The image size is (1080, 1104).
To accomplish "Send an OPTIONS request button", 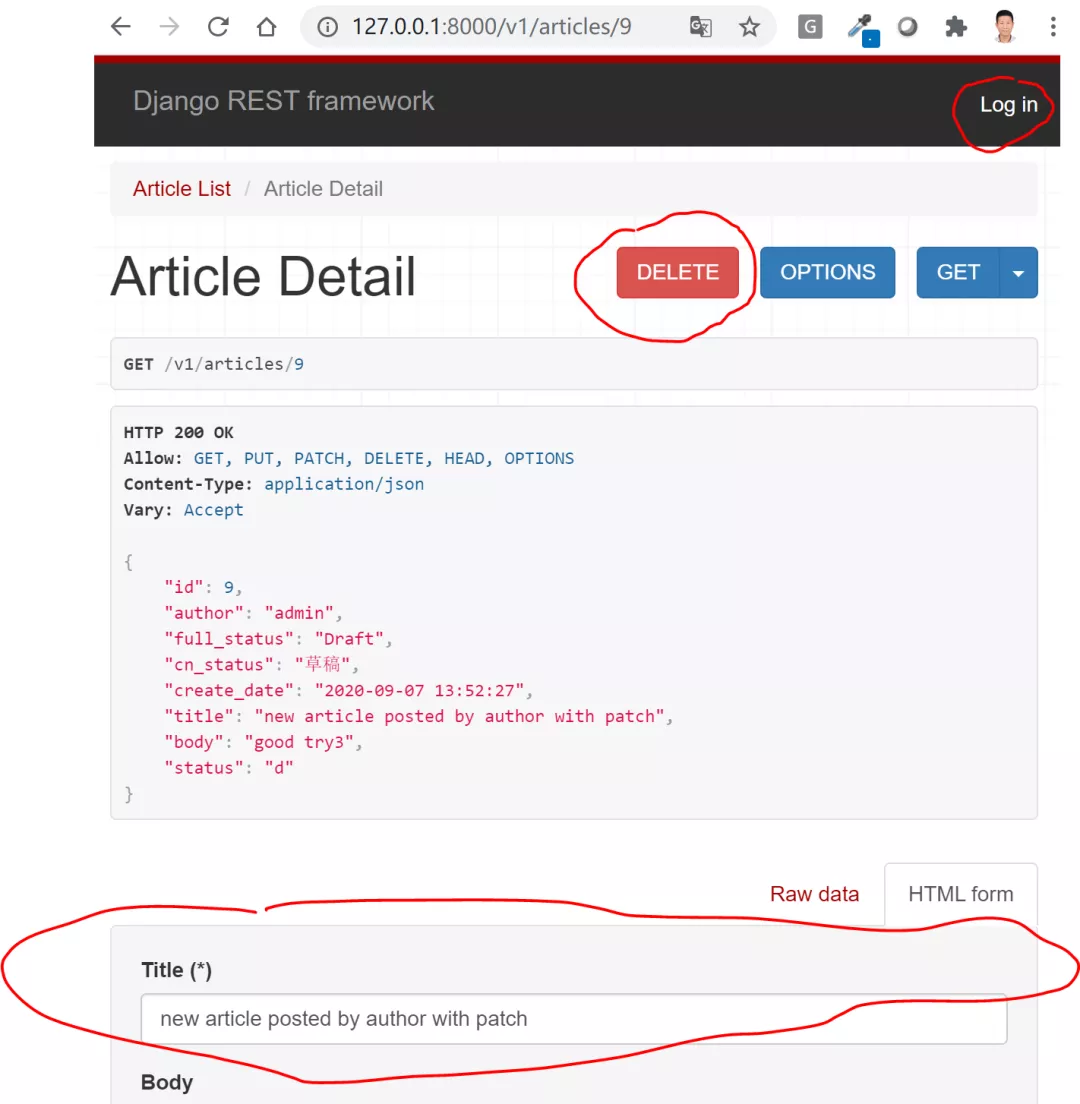I will (827, 272).
